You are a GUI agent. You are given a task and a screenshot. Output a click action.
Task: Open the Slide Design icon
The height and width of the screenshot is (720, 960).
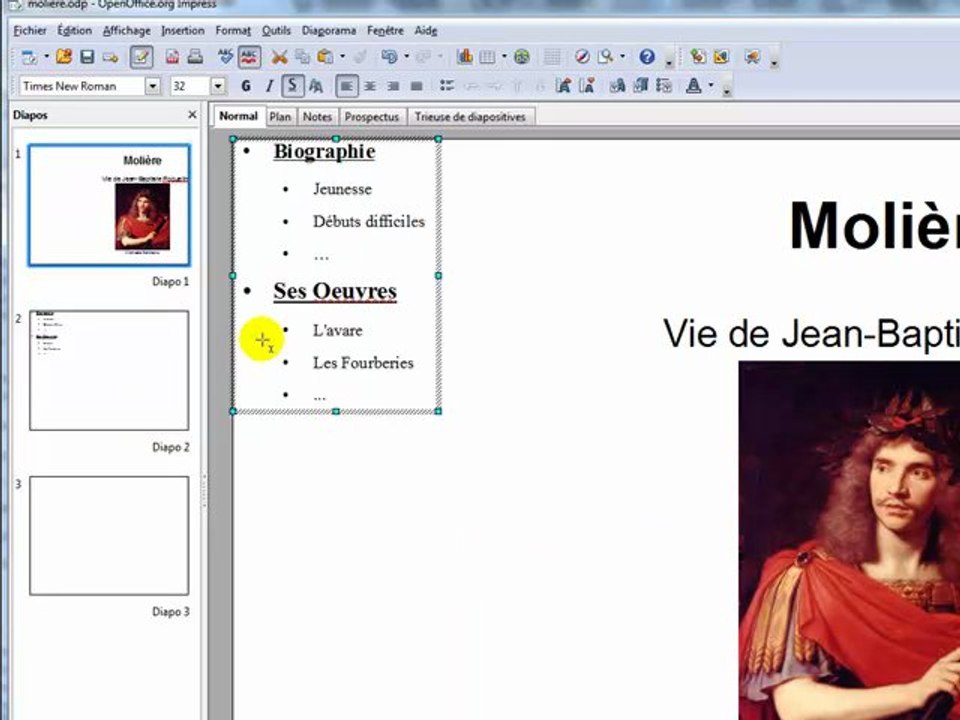[721, 57]
